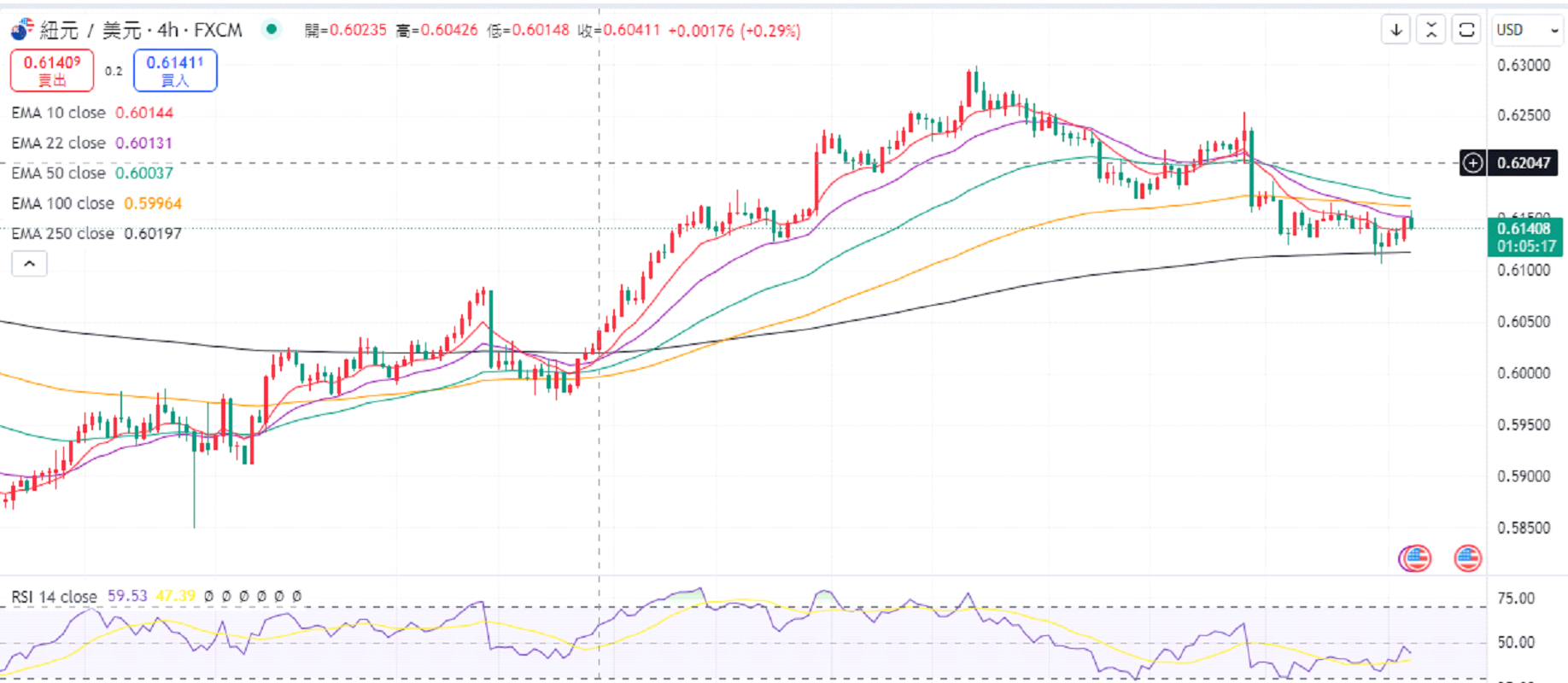The image size is (1568, 683).
Task: Open the USD currency dropdown
Action: coord(1527,30)
